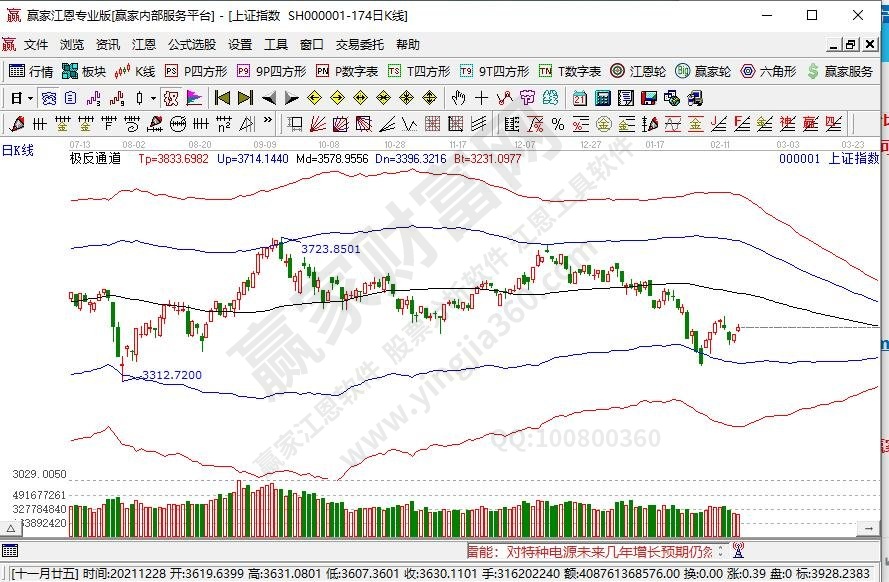Viewport: 889px width, 582px height.
Task: Click the sine wave tool icon
Action: 673,124
